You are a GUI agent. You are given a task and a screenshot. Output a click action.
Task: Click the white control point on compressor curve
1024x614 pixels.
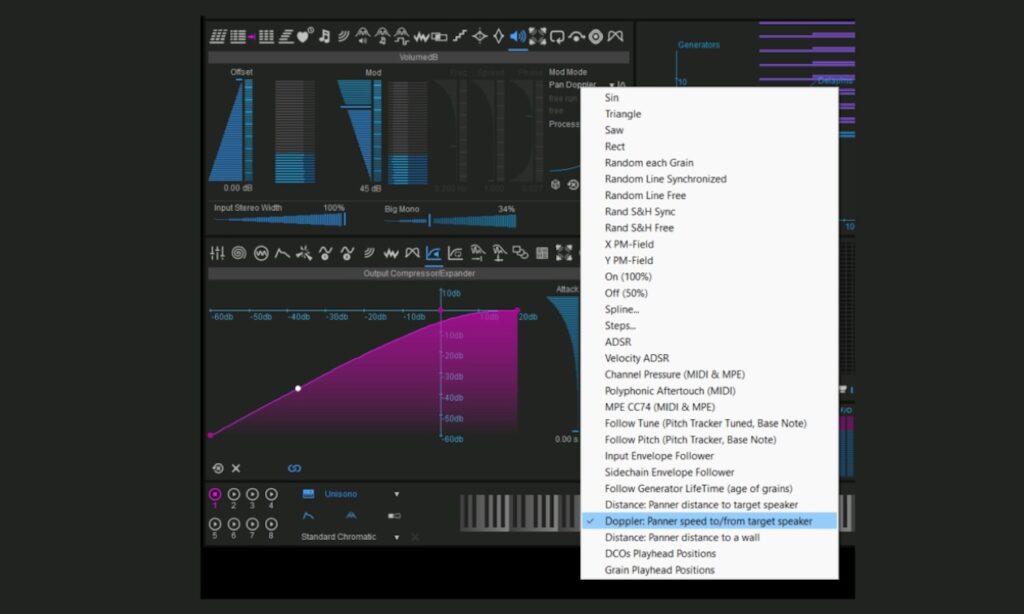(x=298, y=388)
